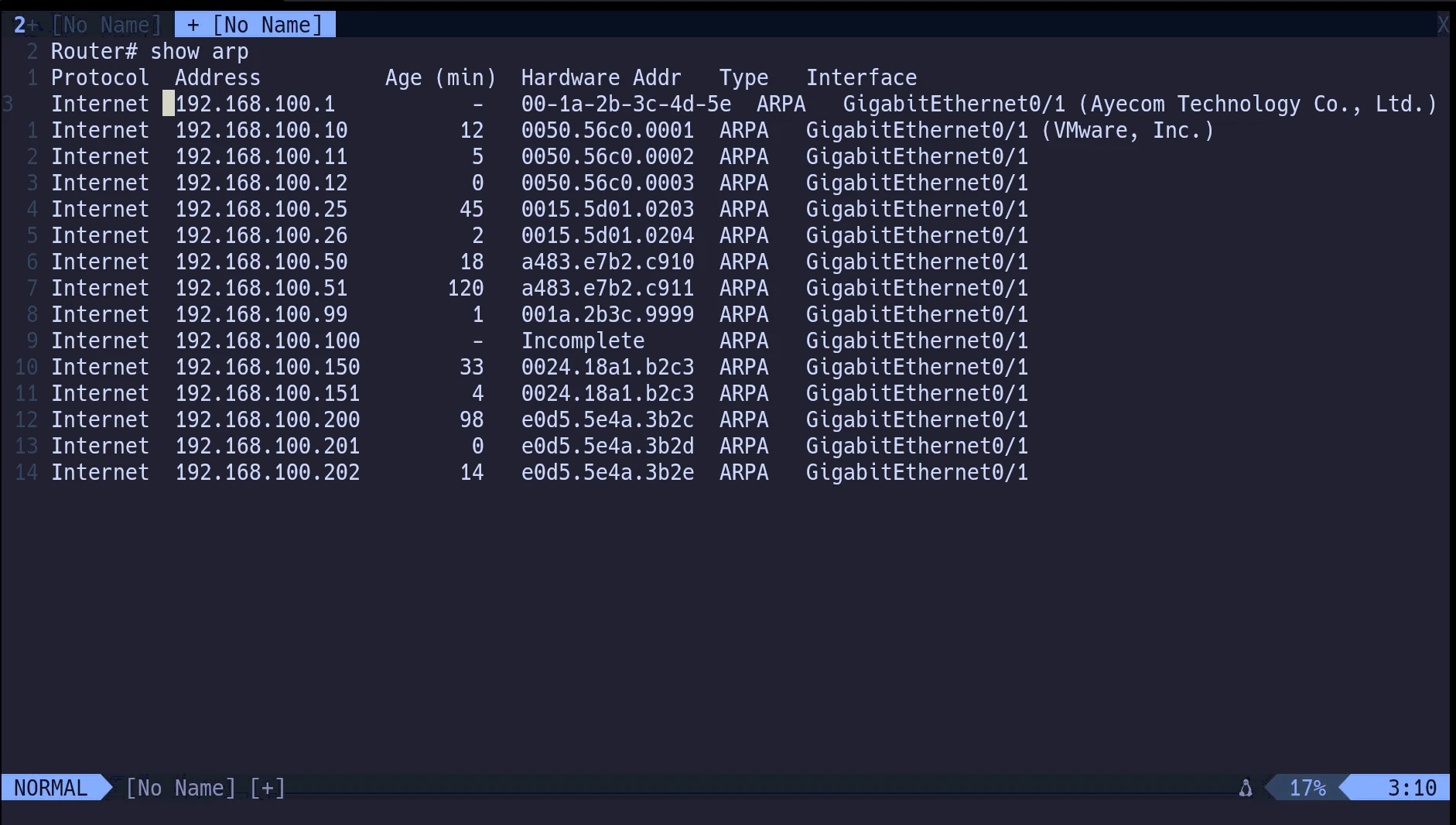The width and height of the screenshot is (1456, 825).
Task: Click the Internet protocol in the 192.168.100.50 row
Action: point(101,262)
